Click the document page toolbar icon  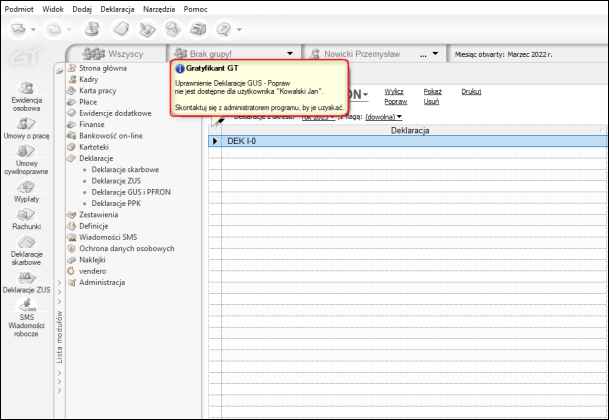(x=121, y=29)
